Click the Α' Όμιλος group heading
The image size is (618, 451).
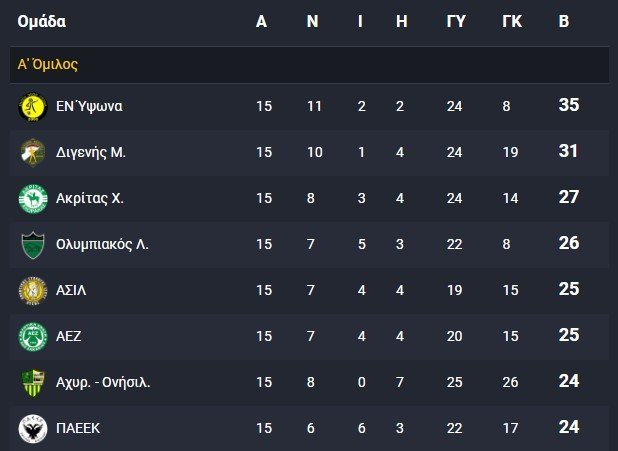pos(48,65)
